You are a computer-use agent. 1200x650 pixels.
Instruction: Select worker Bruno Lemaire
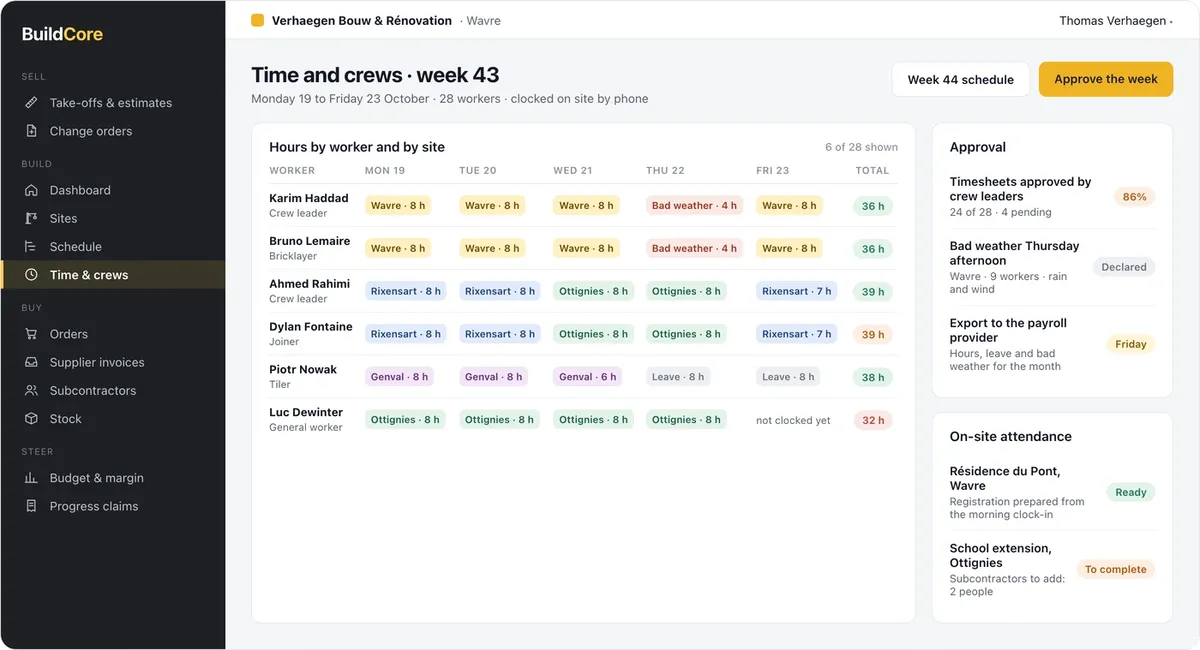click(x=310, y=241)
